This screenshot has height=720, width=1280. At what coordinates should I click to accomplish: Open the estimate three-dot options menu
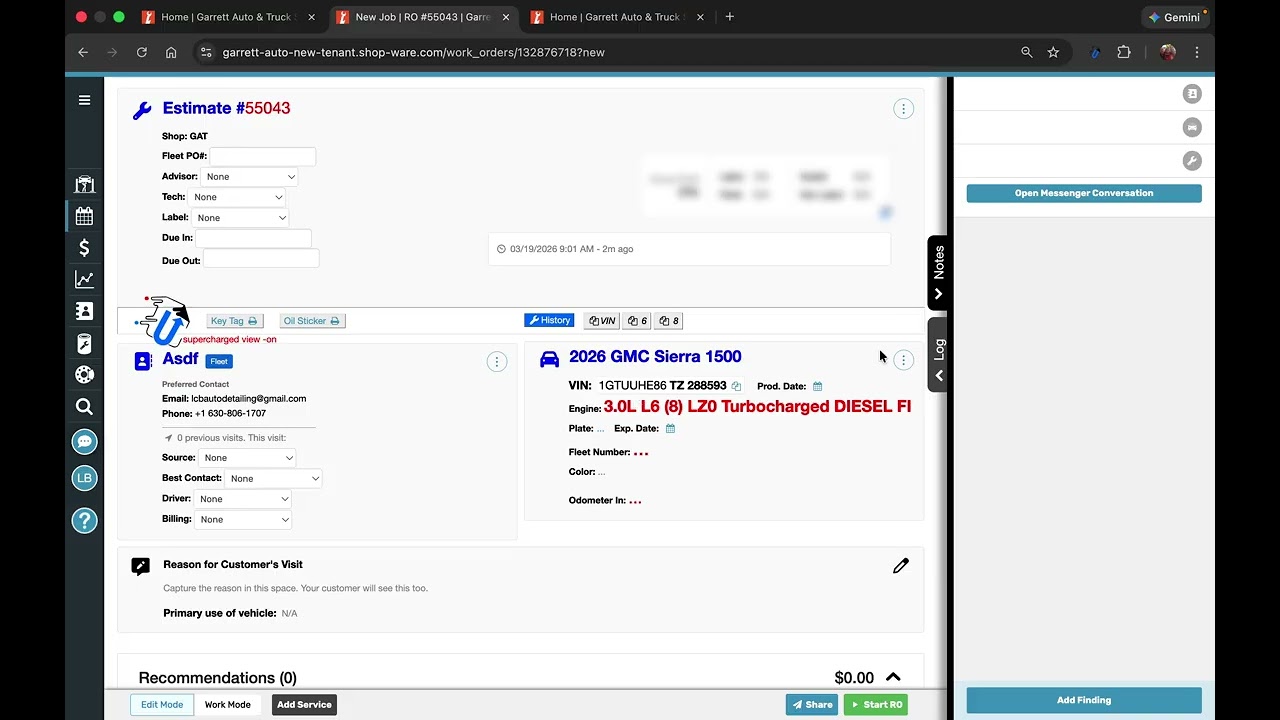[903, 109]
